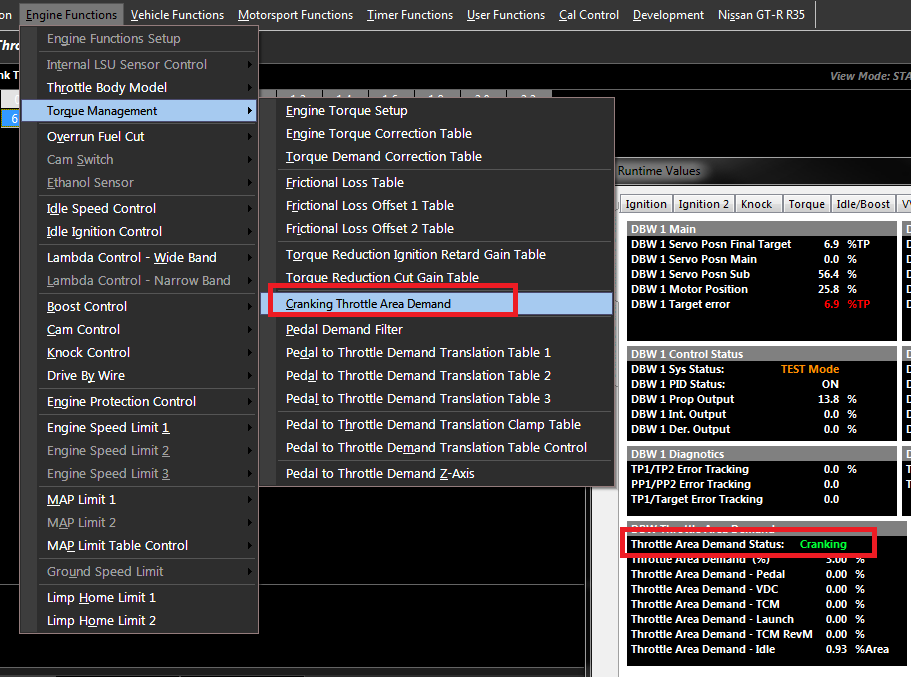911x677 pixels.
Task: Expand the Throttle Body Model submenu
Action: pyautogui.click(x=107, y=87)
